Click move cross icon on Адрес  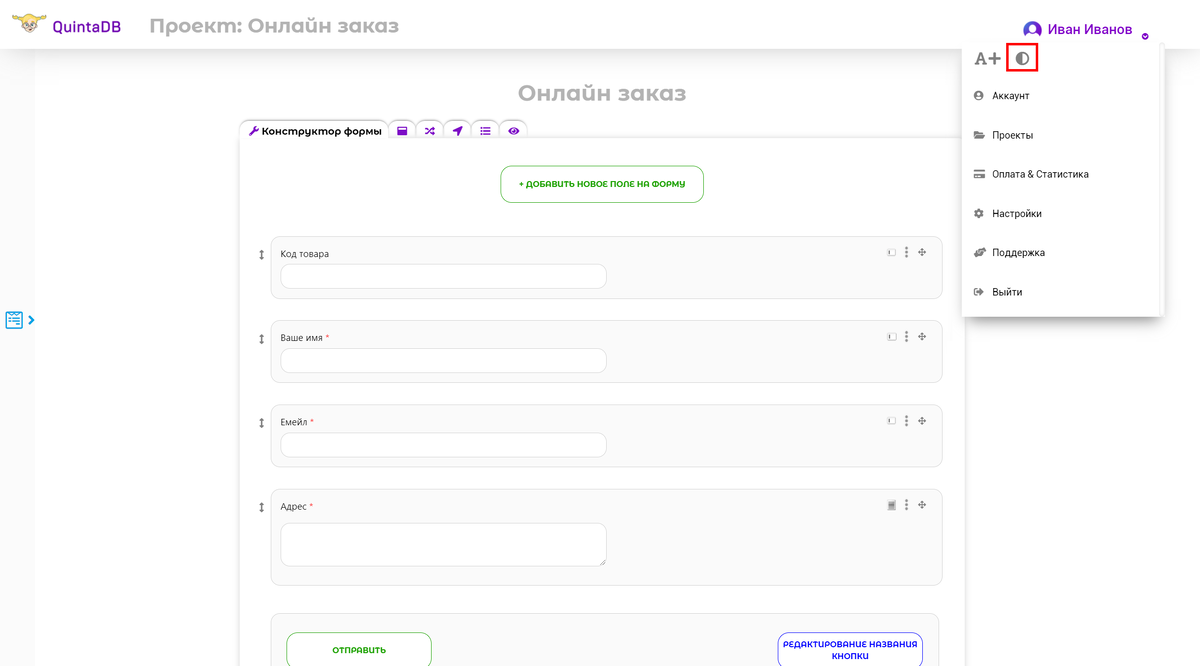tap(922, 505)
